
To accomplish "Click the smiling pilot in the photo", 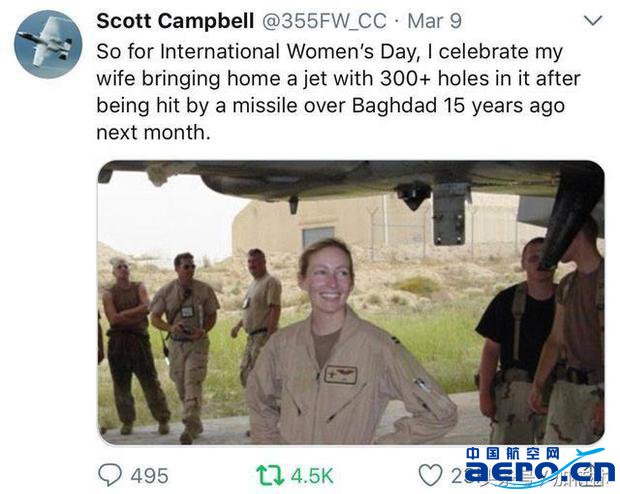I will click(348, 342).
